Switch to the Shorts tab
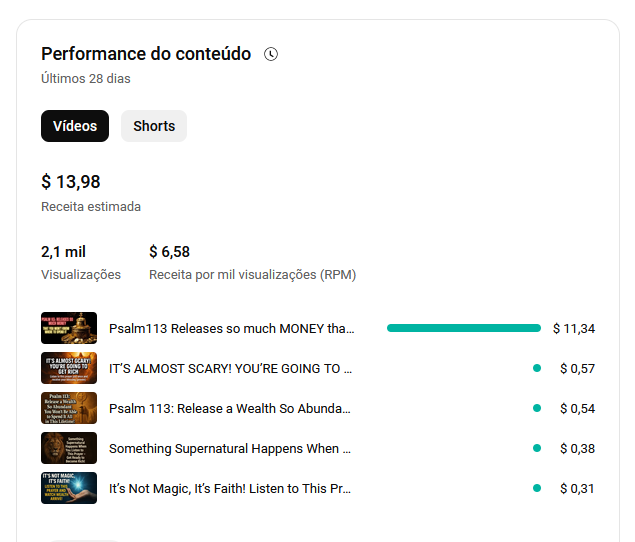The image size is (635, 542). coord(154,126)
